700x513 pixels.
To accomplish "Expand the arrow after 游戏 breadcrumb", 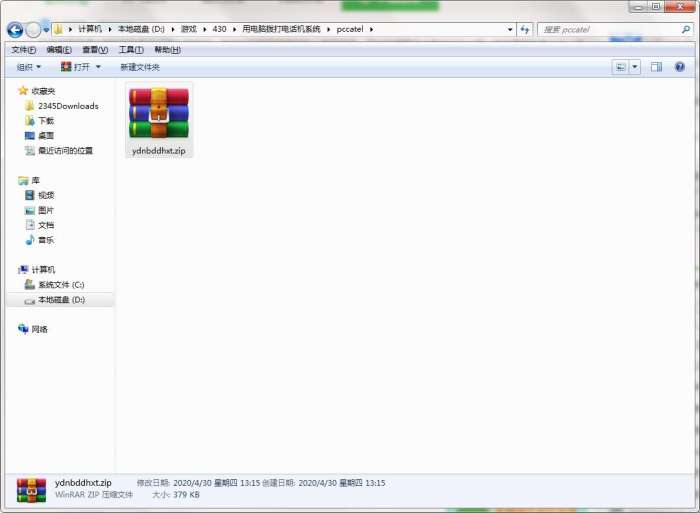I will click(204, 29).
